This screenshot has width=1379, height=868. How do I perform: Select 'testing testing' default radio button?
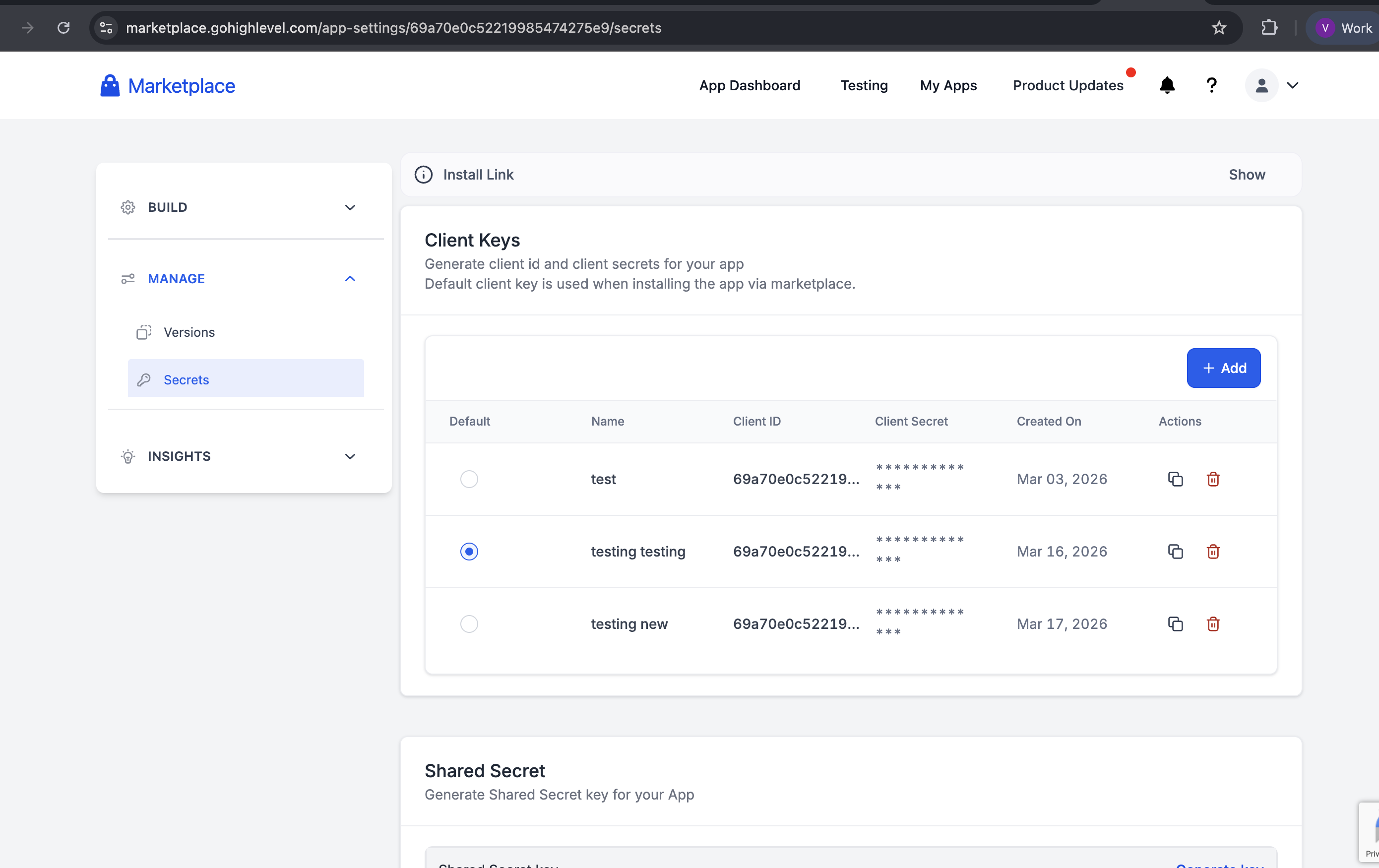pyautogui.click(x=469, y=552)
